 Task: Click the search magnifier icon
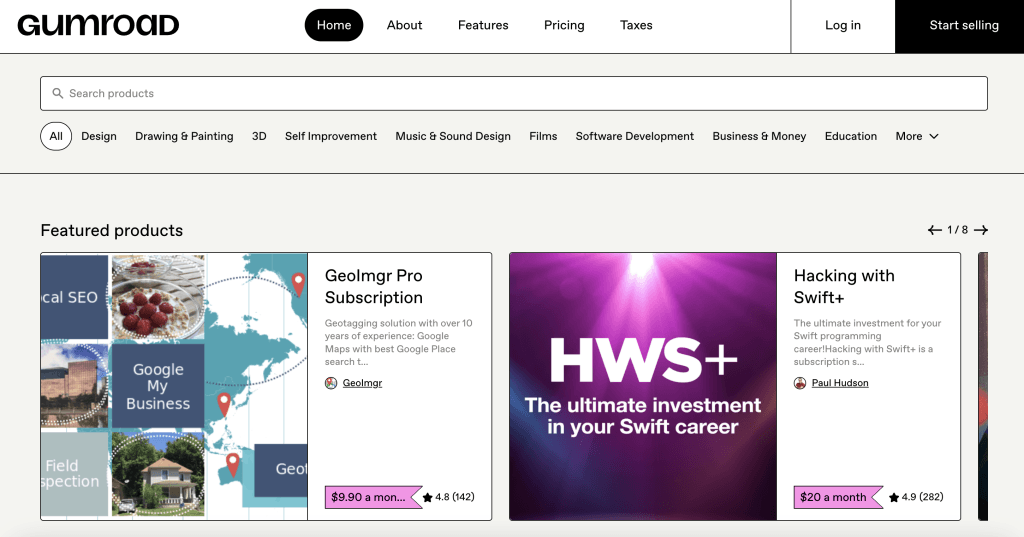[x=57, y=93]
